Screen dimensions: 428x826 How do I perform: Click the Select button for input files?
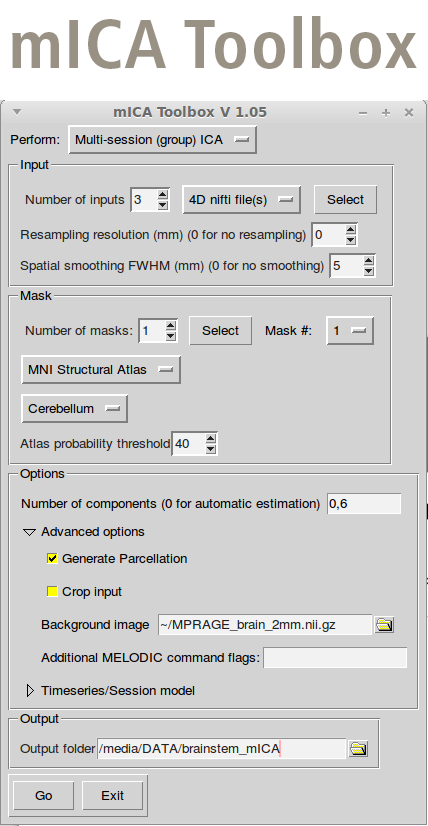click(345, 200)
